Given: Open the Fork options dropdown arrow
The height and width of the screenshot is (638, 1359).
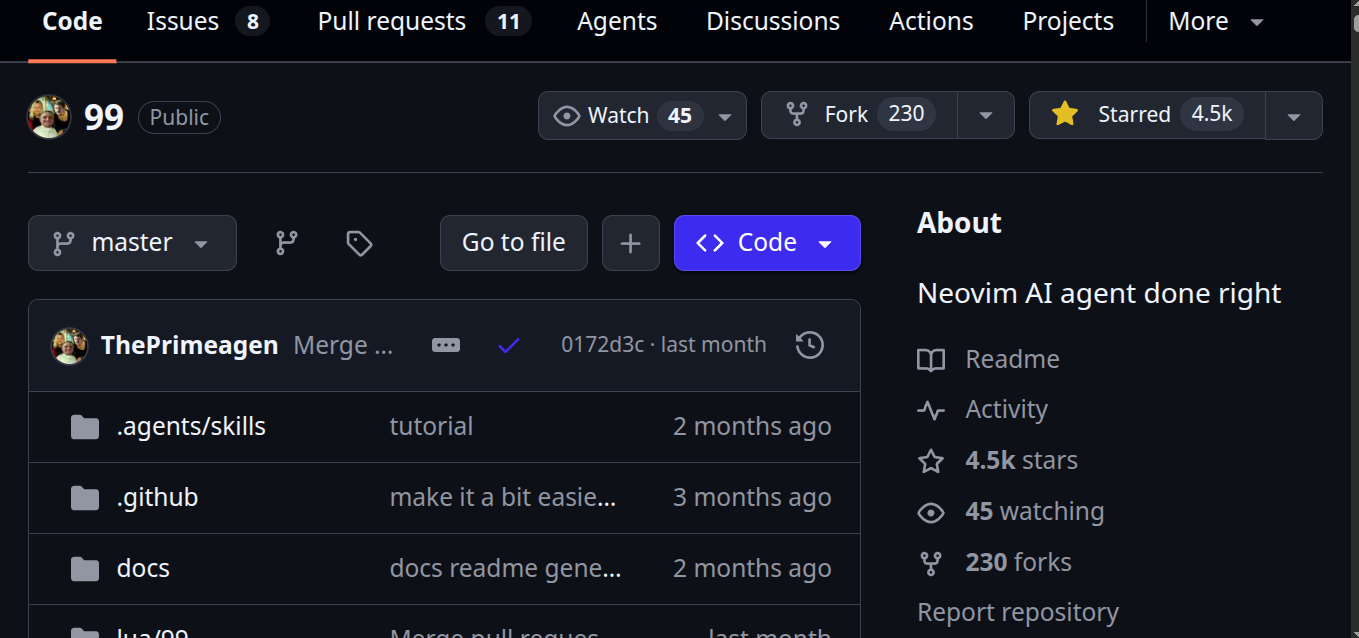Looking at the screenshot, I should pos(986,116).
